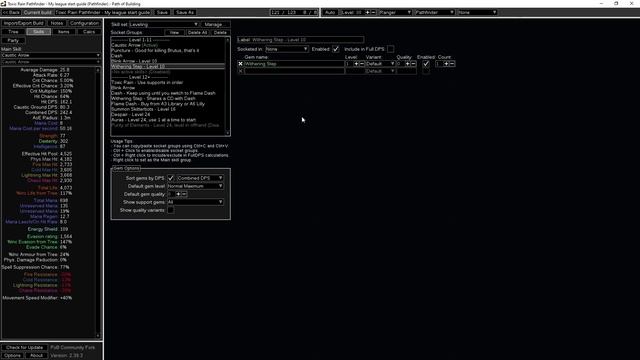Toggle the Show quality variants checkbox

pos(171,210)
